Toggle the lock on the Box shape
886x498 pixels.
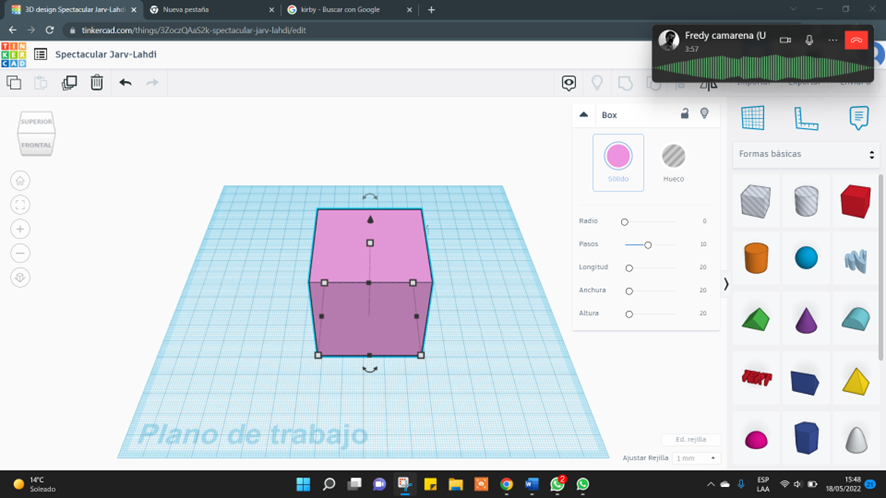coord(684,114)
